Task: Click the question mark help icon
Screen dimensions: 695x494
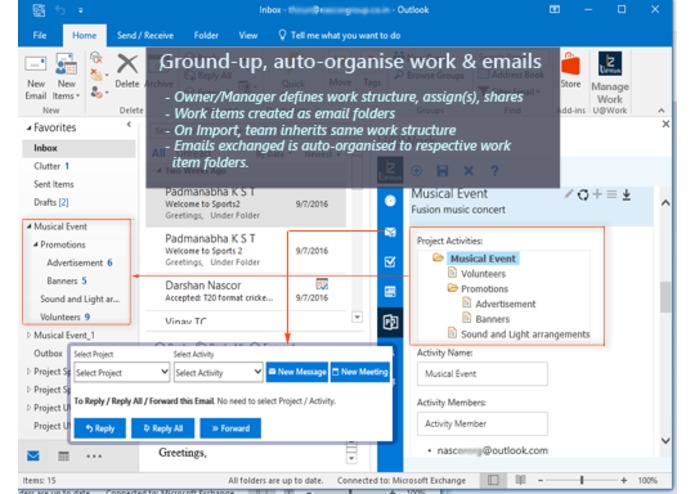Action: [x=495, y=171]
